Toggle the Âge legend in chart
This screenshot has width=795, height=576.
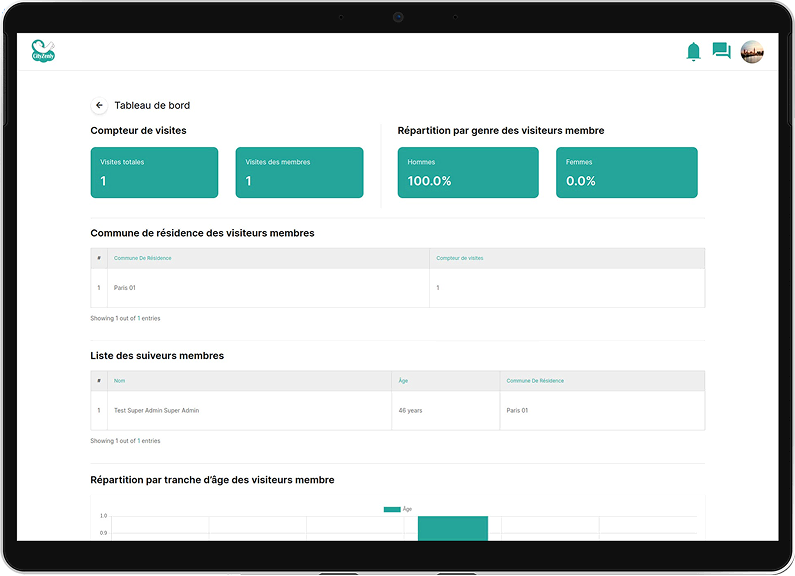[x=398, y=509]
